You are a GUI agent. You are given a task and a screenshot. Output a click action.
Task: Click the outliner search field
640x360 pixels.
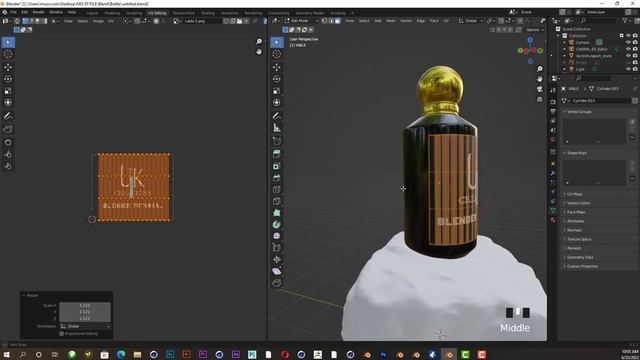(598, 21)
